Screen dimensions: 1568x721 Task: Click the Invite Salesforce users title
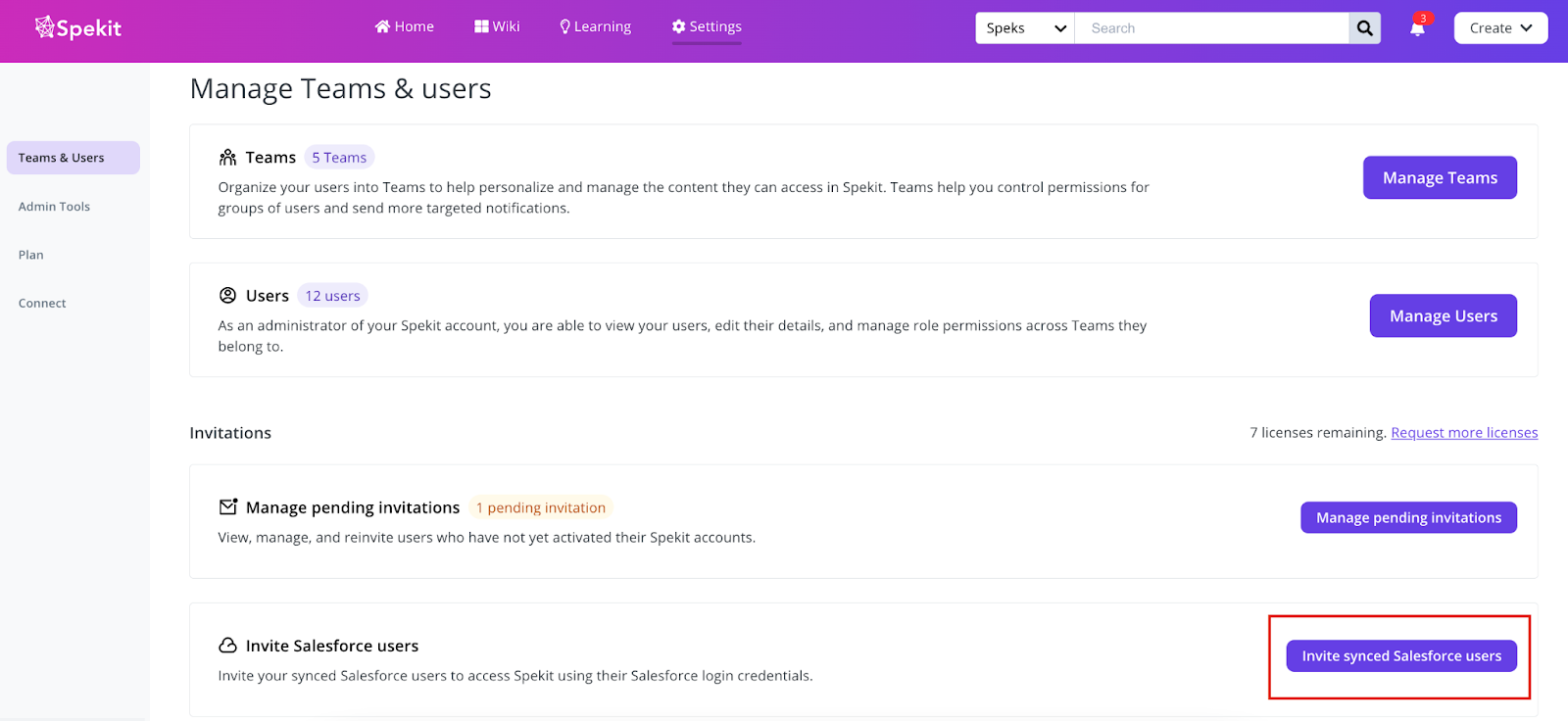(x=332, y=646)
